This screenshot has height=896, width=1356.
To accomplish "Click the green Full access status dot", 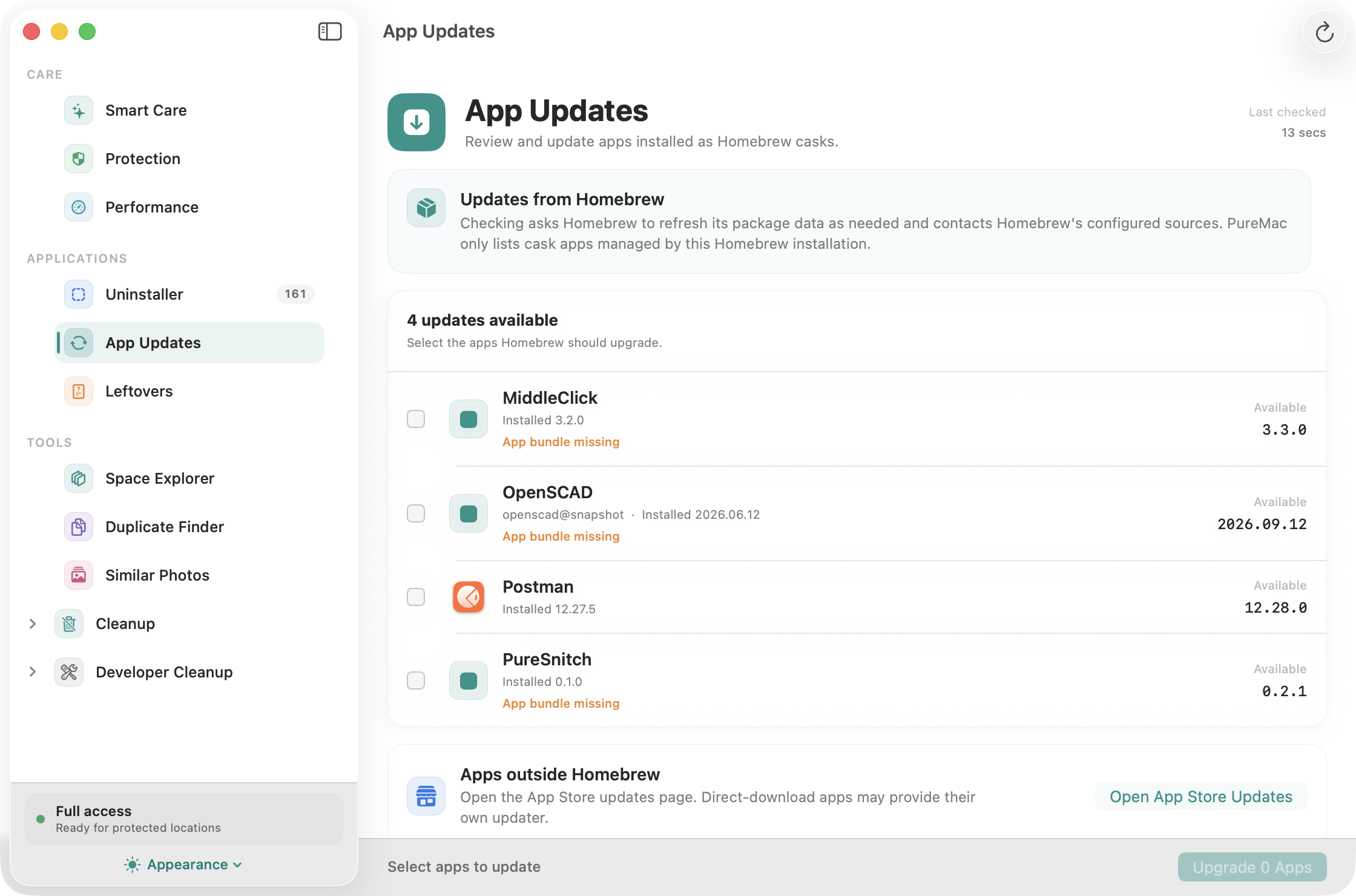I will [x=41, y=819].
